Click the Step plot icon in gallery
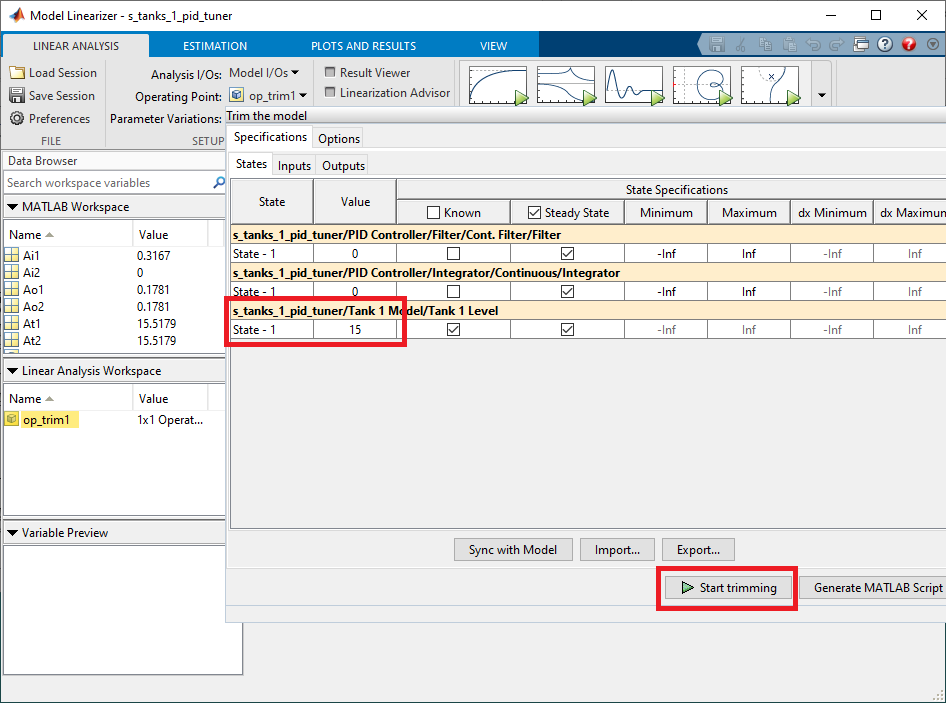 pyautogui.click(x=497, y=85)
